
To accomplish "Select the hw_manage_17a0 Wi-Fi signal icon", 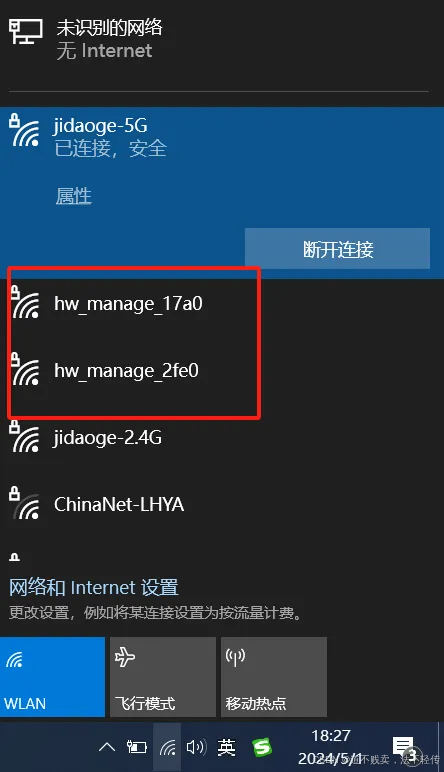I will pos(25,302).
